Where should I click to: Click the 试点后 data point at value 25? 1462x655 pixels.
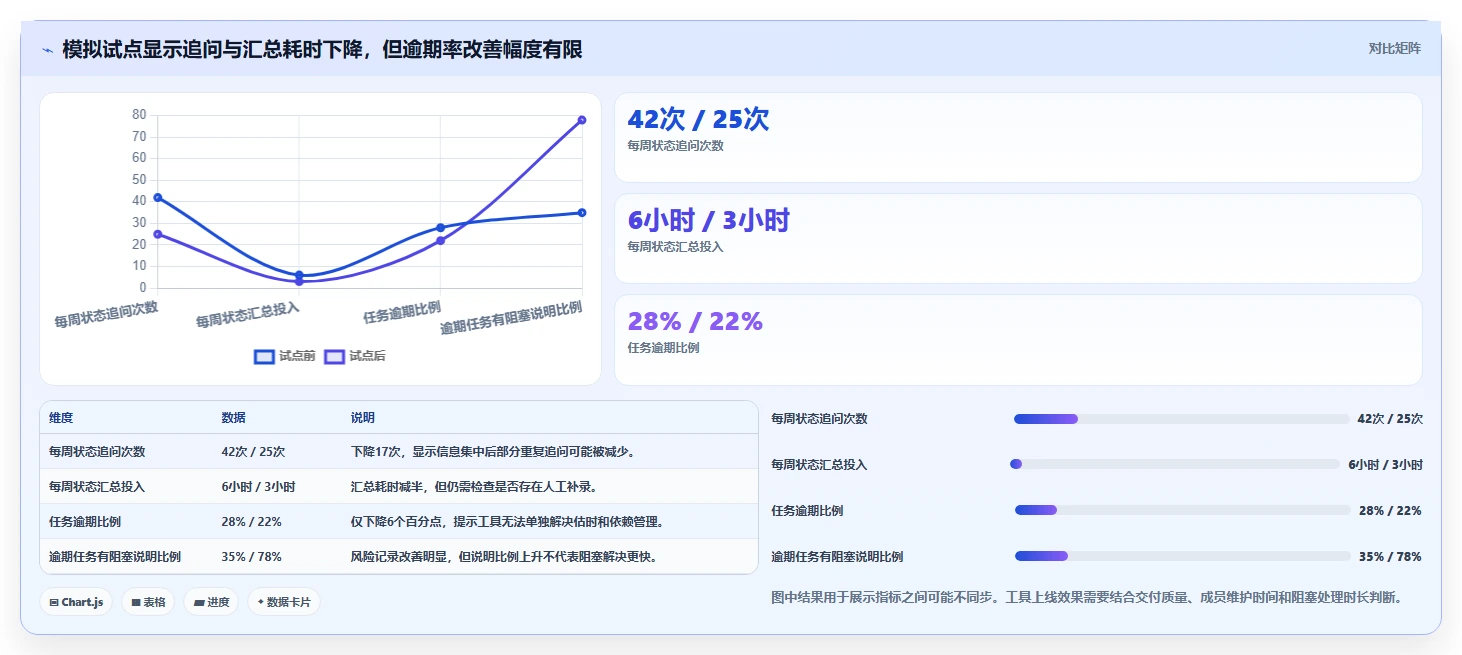157,234
